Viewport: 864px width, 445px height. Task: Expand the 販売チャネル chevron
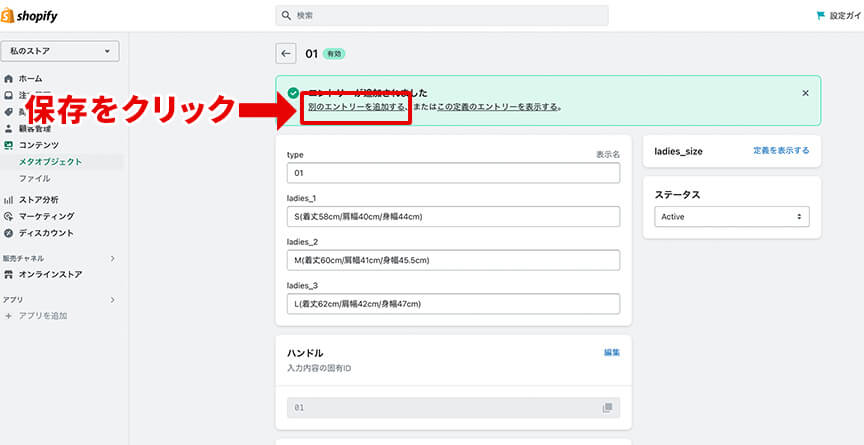click(x=112, y=258)
